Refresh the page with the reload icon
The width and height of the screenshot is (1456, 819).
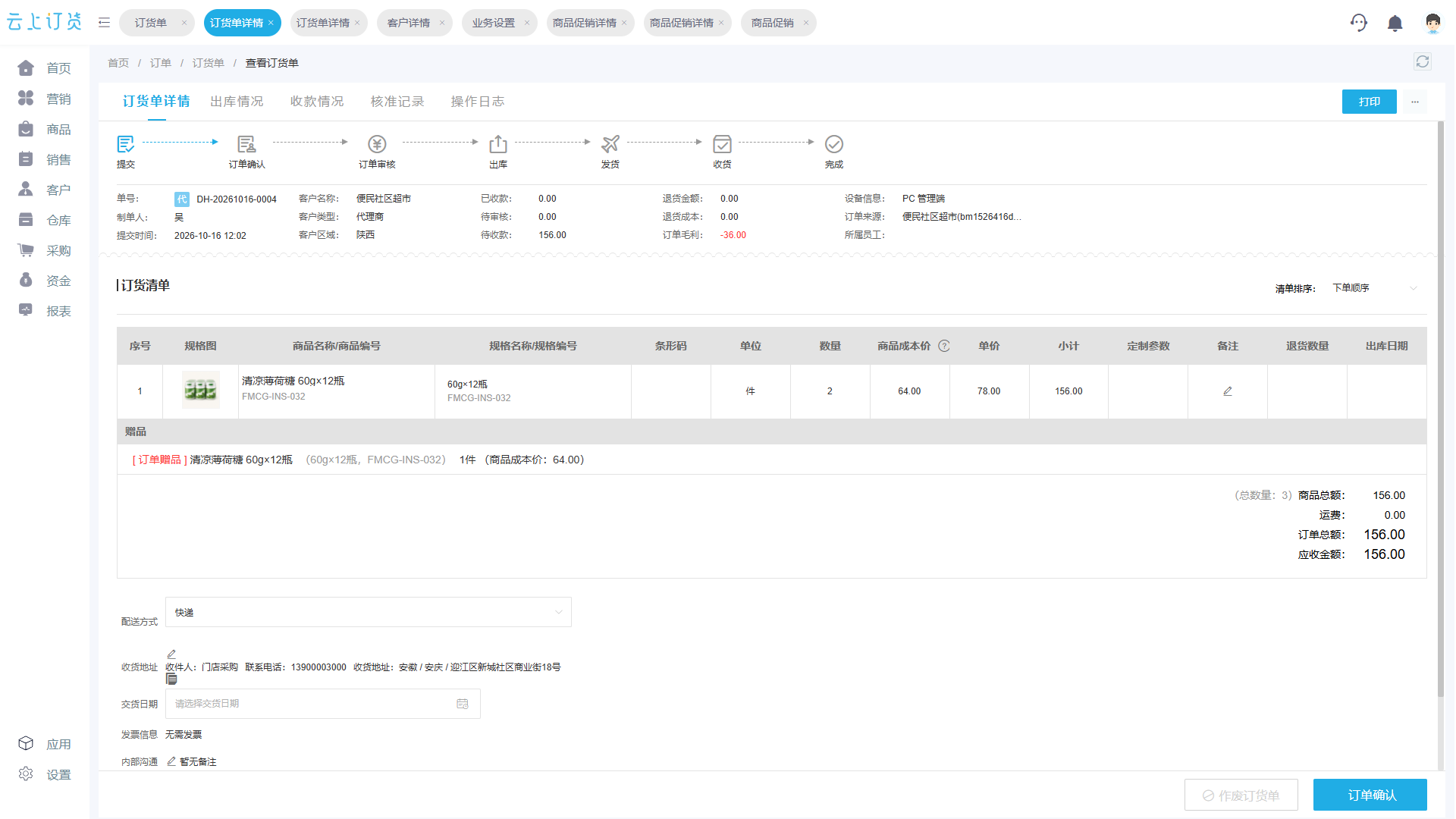[1423, 62]
